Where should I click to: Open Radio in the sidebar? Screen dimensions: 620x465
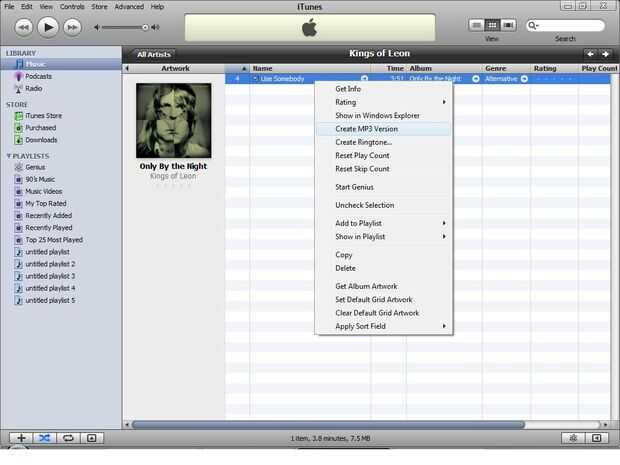pyautogui.click(x=33, y=89)
